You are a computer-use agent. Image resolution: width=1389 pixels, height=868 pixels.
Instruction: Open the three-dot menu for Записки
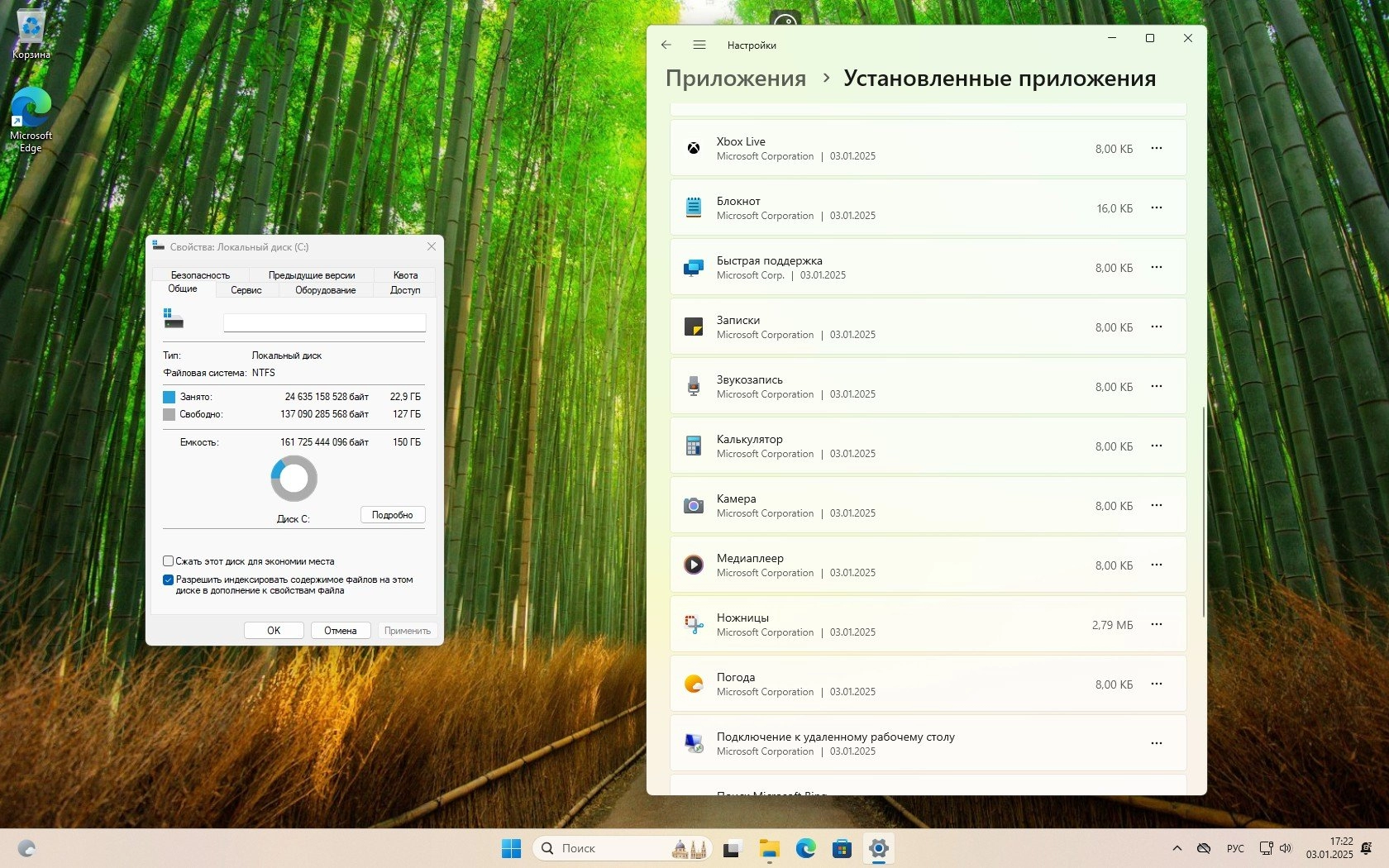1157,327
